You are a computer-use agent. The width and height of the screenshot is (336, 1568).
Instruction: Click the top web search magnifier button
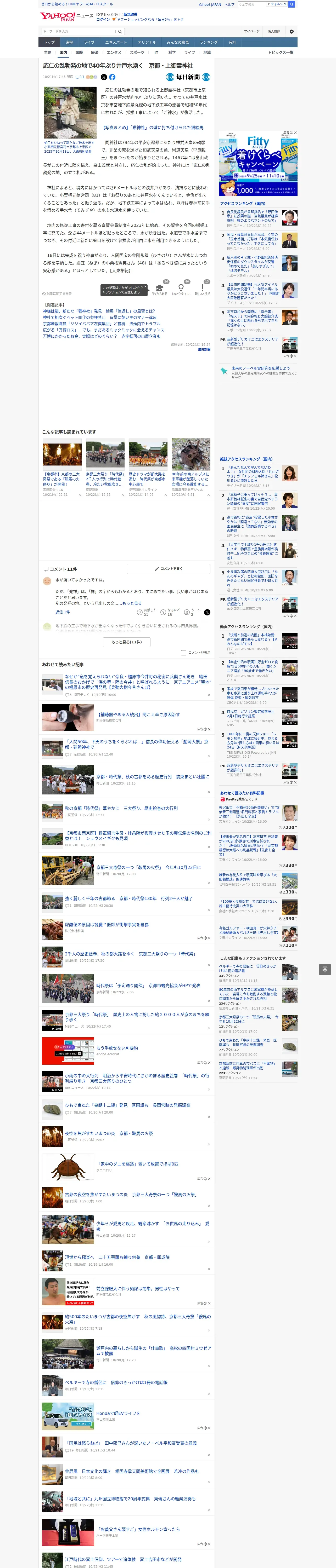[292, 4]
